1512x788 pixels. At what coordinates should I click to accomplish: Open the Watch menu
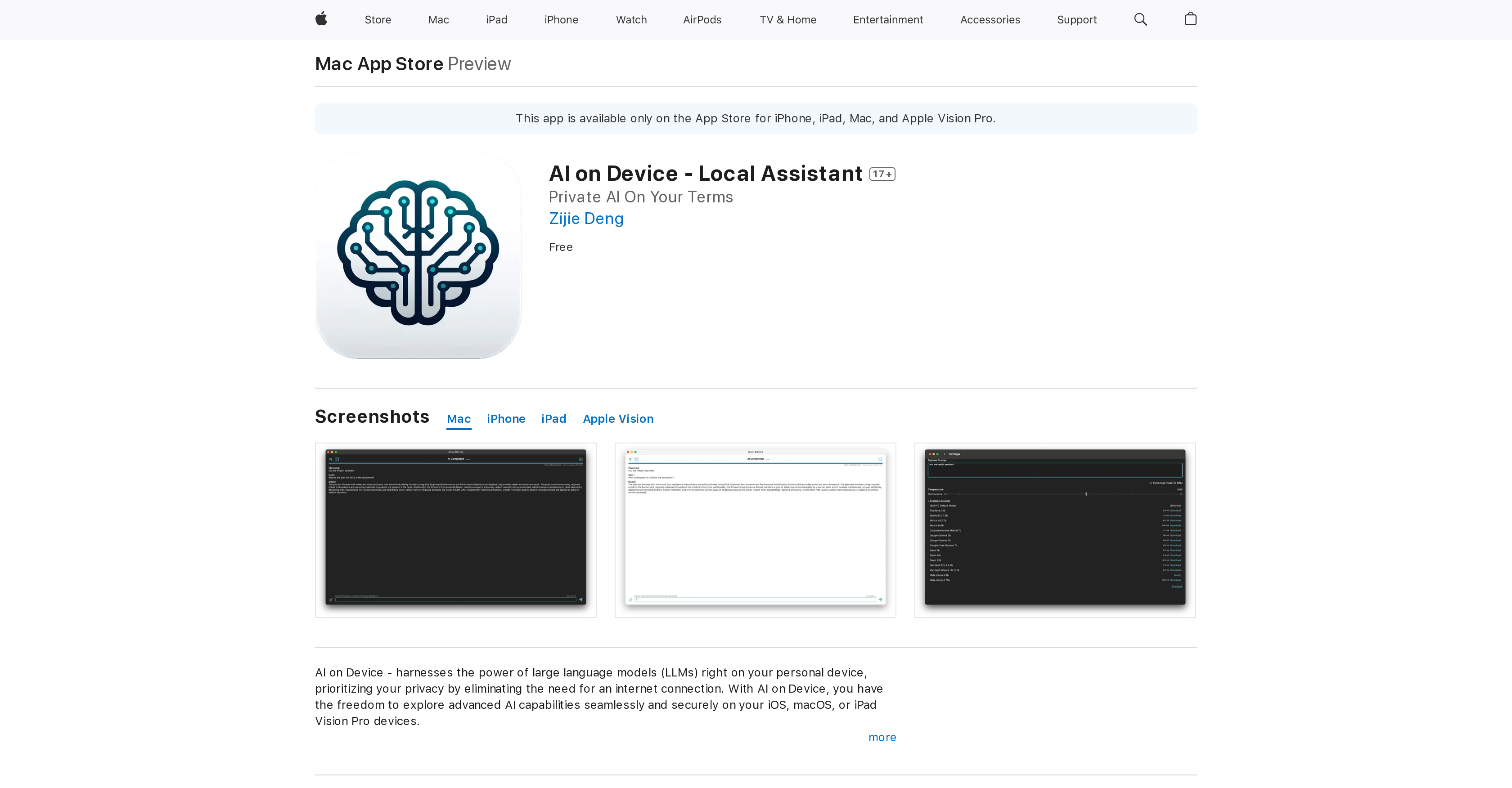pyautogui.click(x=631, y=19)
